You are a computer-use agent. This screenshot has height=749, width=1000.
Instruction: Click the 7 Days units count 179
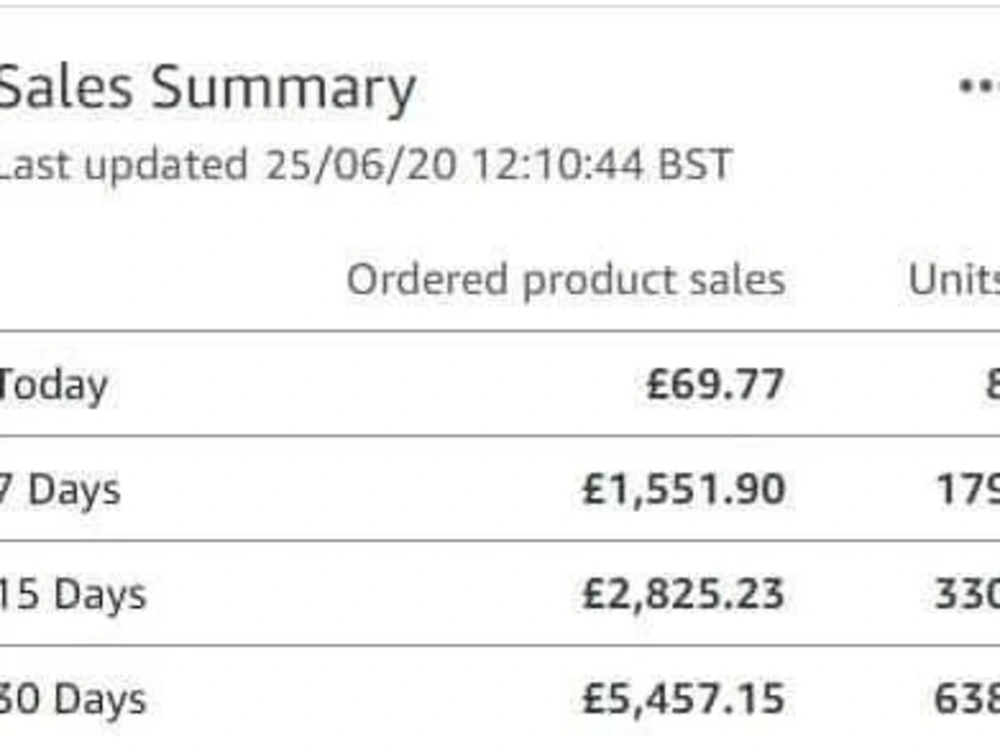967,489
